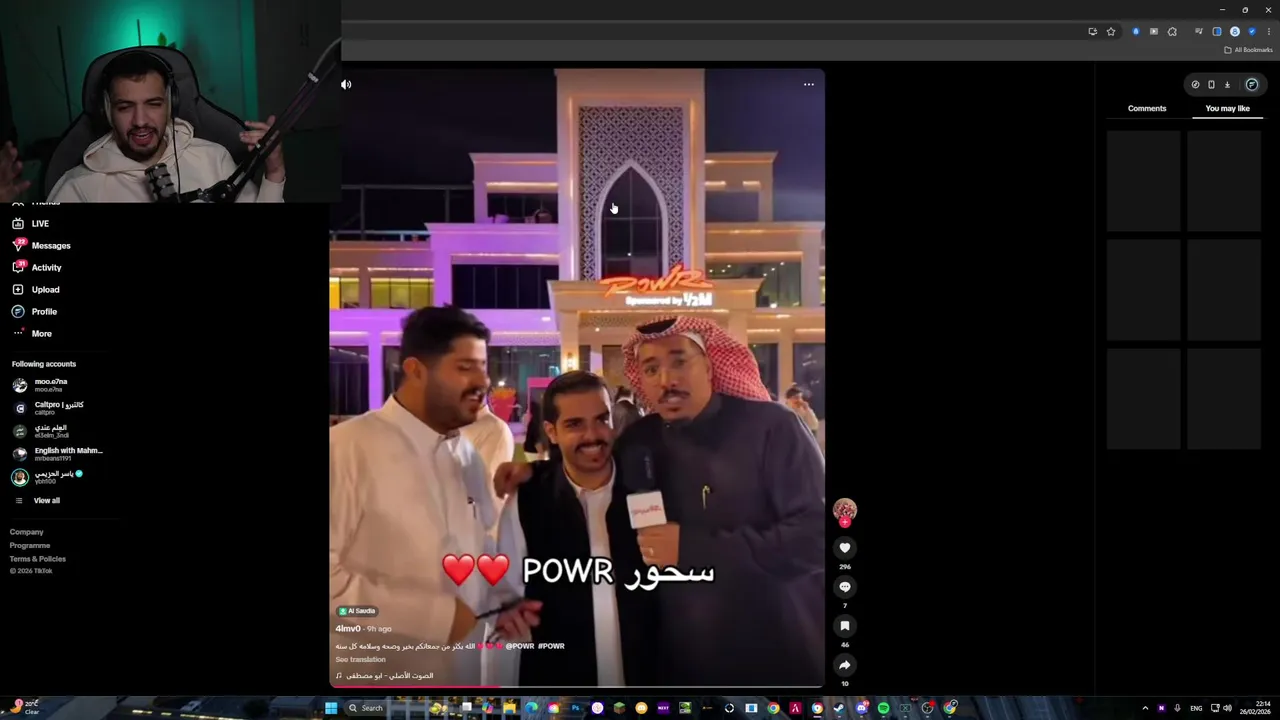The width and height of the screenshot is (1280, 720).
Task: Open the #POWR hashtag
Action: tap(551, 646)
